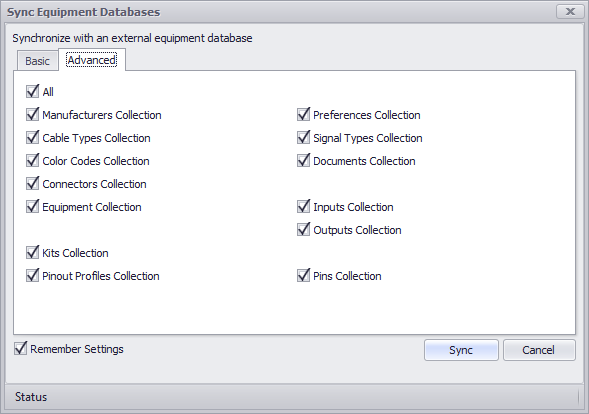589x414 pixels.
Task: Uncheck Signal Types Collection
Action: tap(304, 137)
